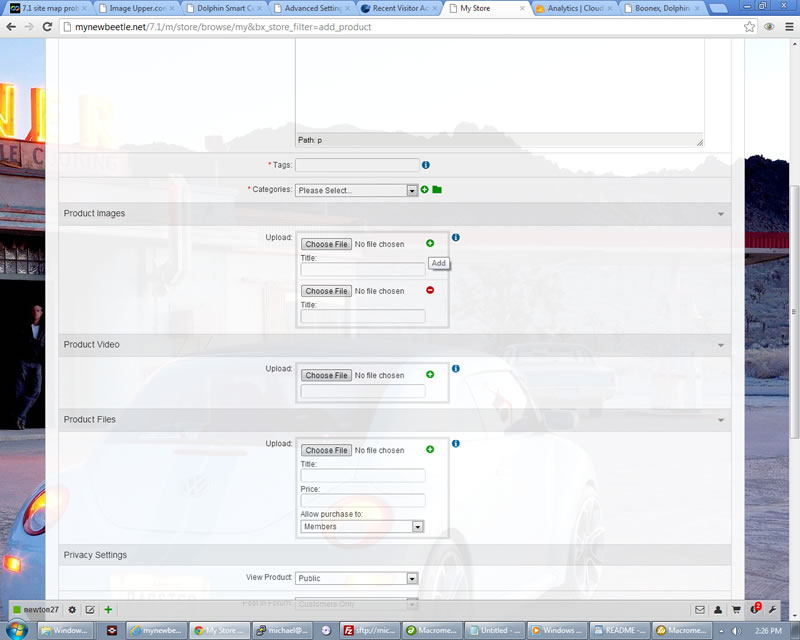
Task: Click the green plus icon next to Categories
Action: point(424,189)
